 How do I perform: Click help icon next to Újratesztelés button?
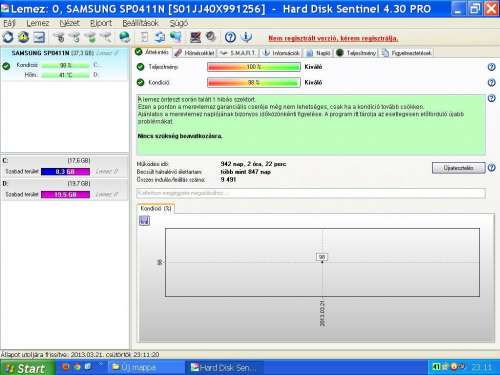point(491,168)
